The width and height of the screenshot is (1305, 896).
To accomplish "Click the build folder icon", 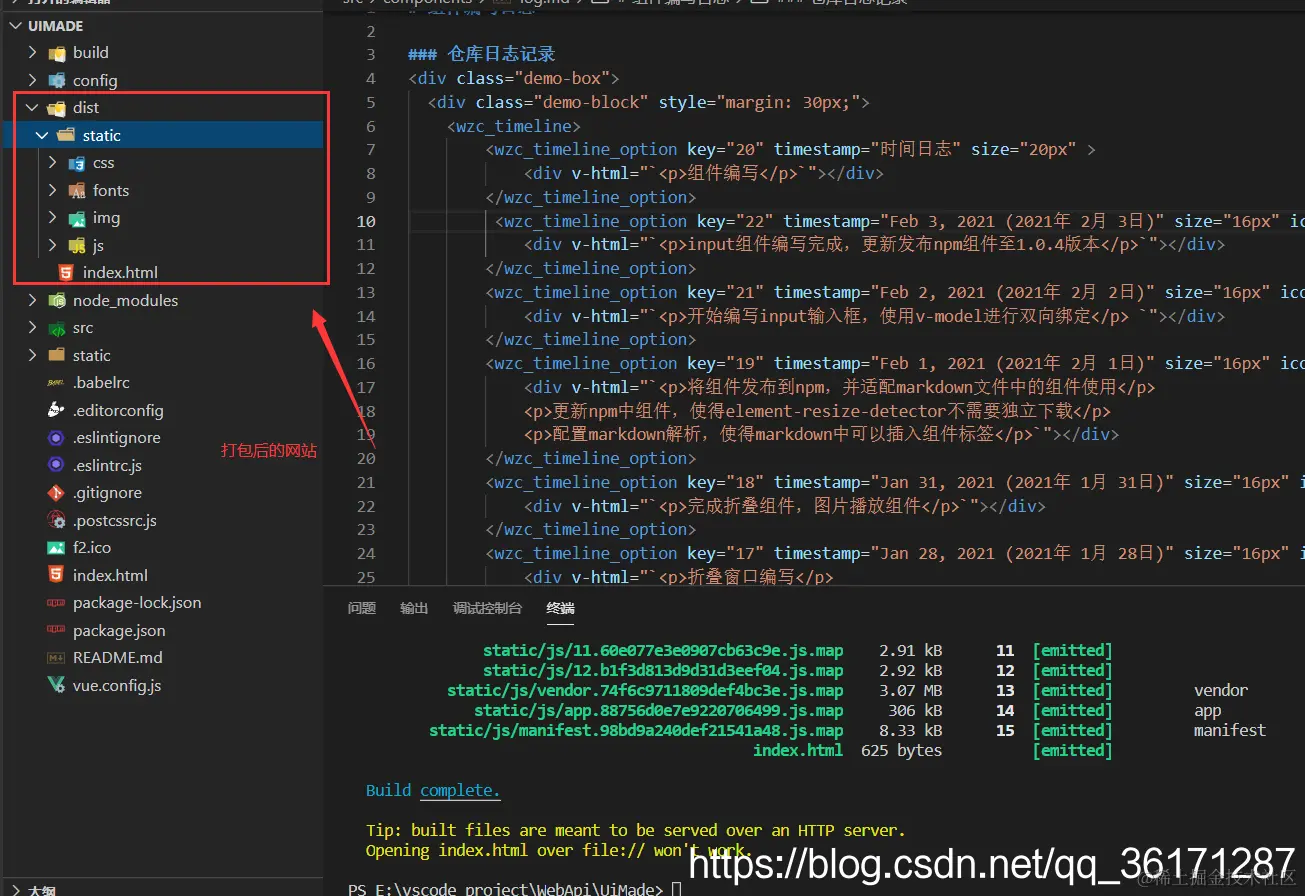I will (57, 53).
